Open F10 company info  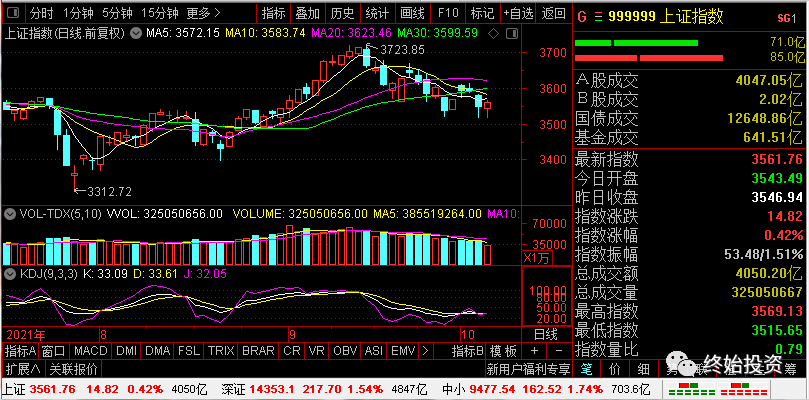pos(447,12)
